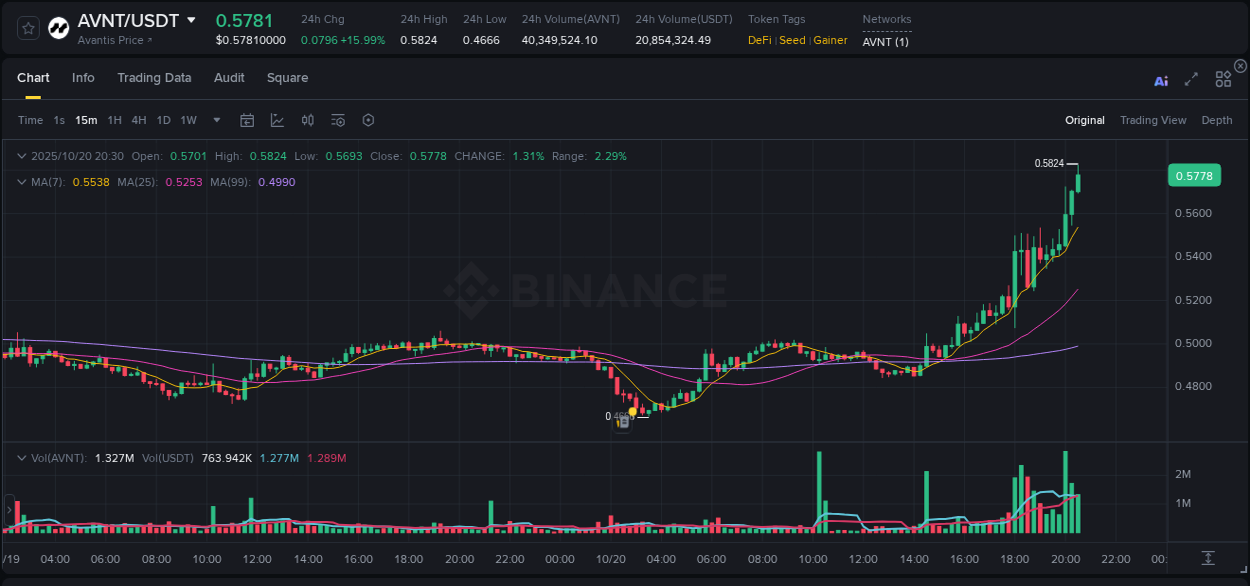Expand chart to fullscreen with arrows icon
The image size is (1250, 586).
click(x=1190, y=78)
